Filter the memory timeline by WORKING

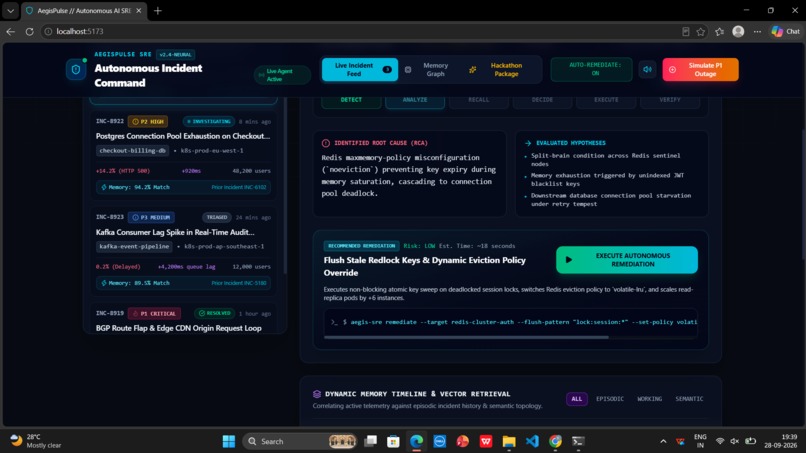pos(650,399)
